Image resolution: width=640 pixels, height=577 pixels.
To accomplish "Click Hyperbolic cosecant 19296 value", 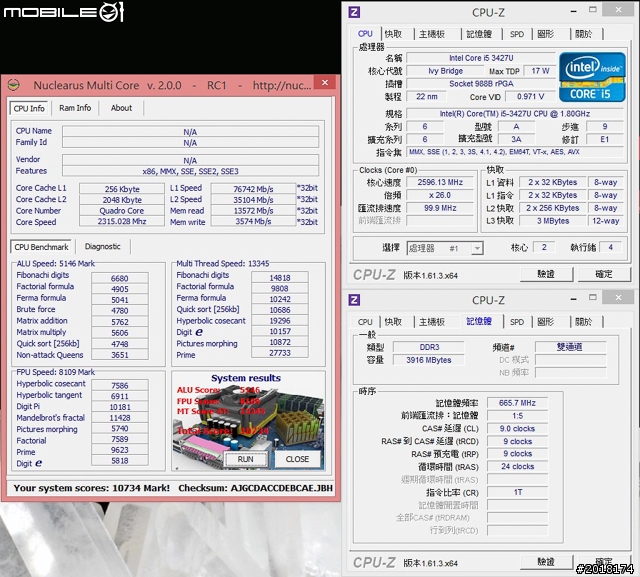I will tap(280, 321).
